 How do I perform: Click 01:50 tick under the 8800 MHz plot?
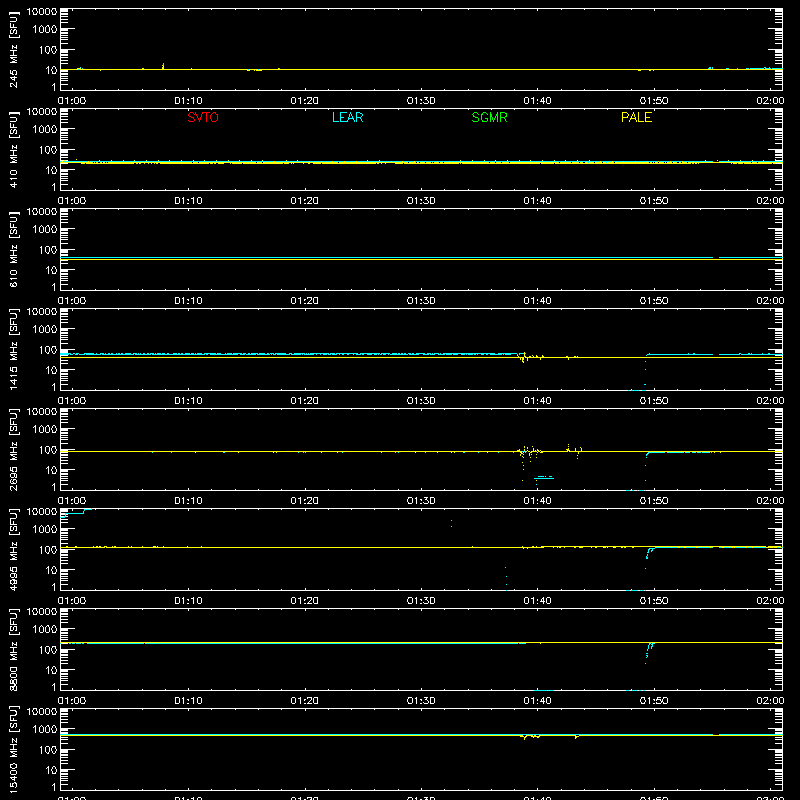click(x=654, y=701)
